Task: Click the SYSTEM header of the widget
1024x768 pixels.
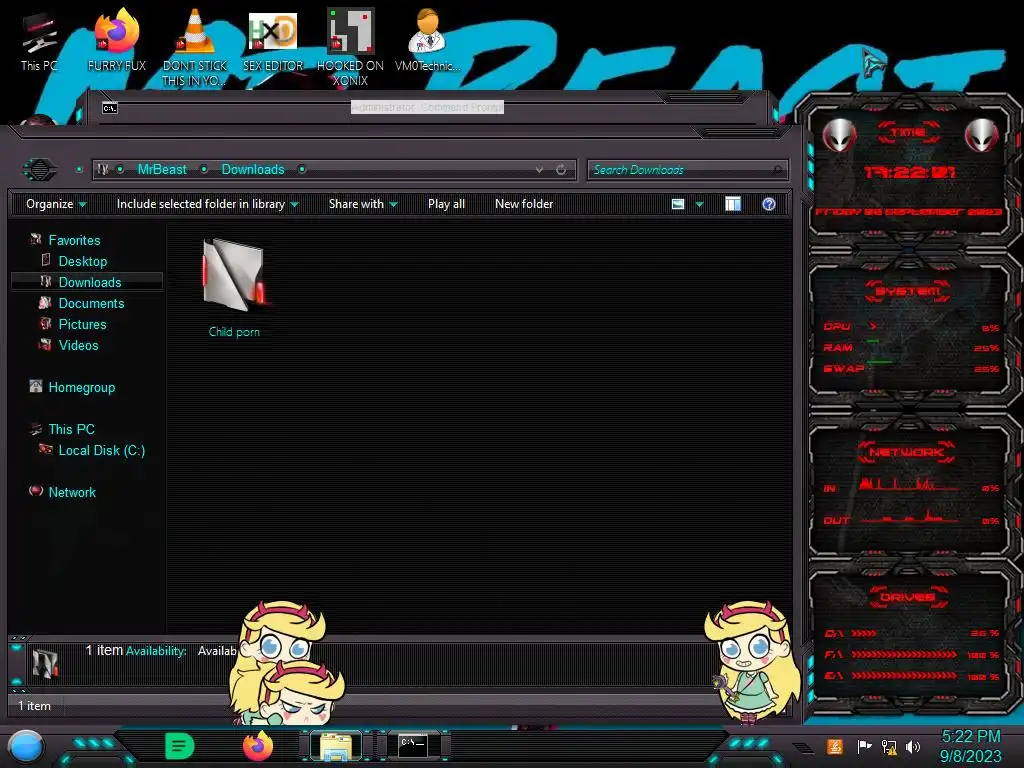Action: pos(908,291)
